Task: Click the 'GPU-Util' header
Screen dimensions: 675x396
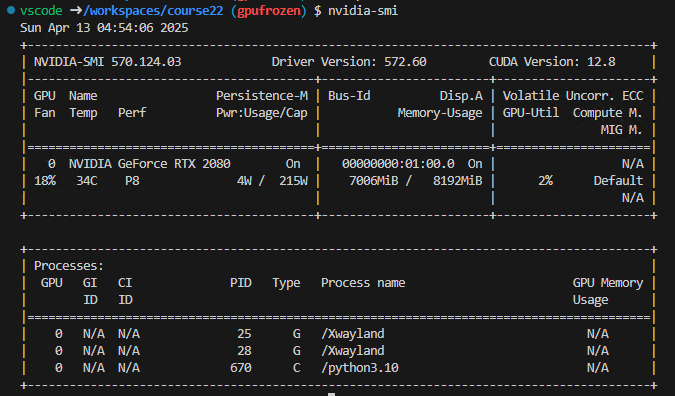Action: pos(531,113)
